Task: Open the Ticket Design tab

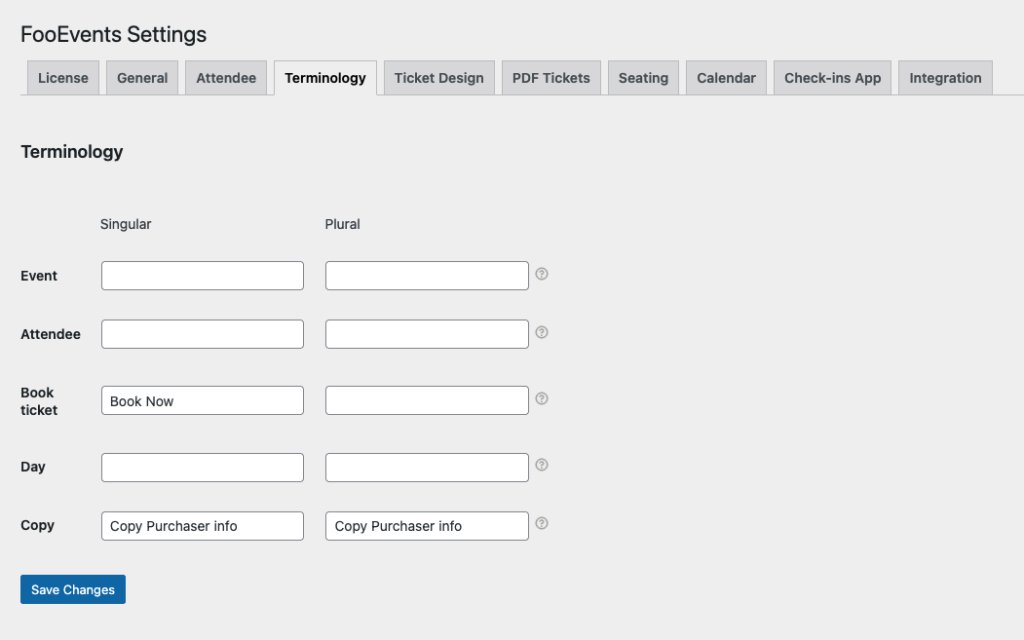Action: point(438,78)
